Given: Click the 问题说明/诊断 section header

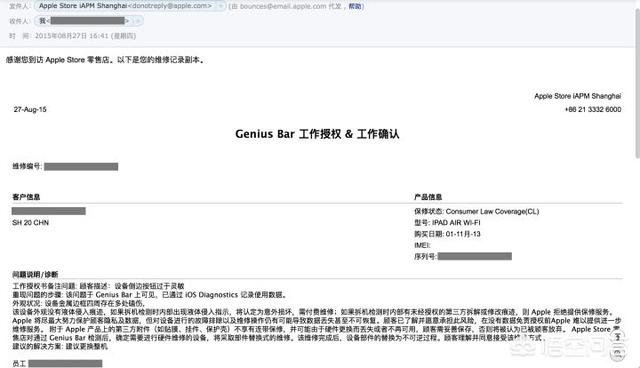Looking at the screenshot, I should (x=35, y=275).
